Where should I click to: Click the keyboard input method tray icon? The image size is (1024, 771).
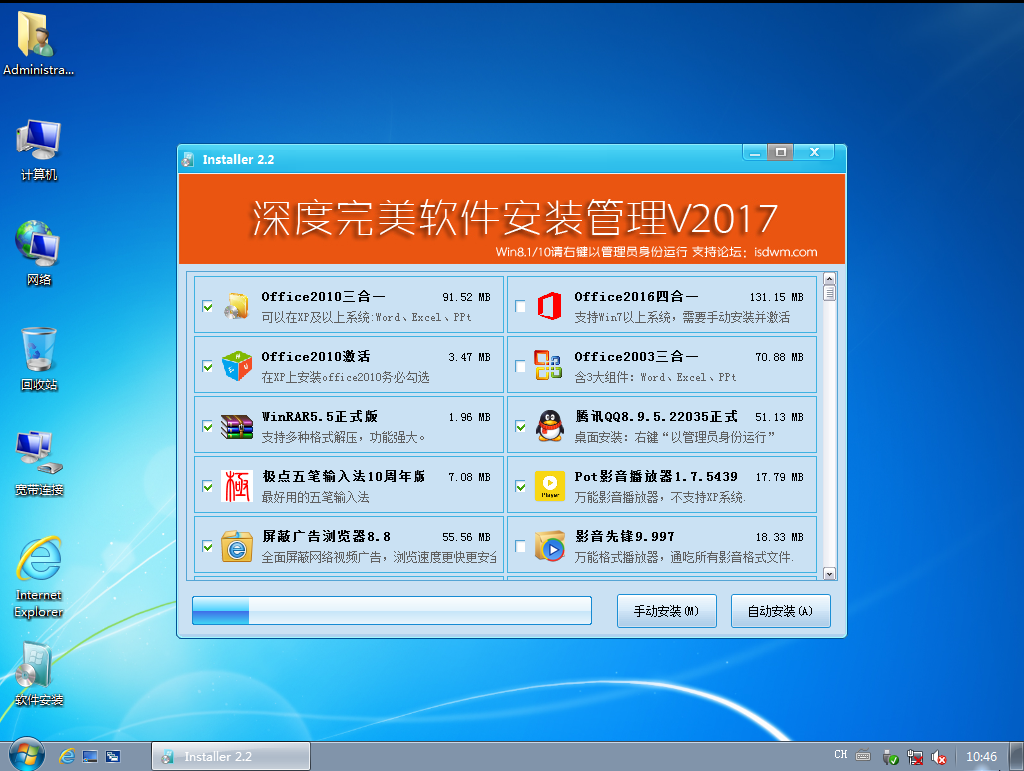point(863,755)
